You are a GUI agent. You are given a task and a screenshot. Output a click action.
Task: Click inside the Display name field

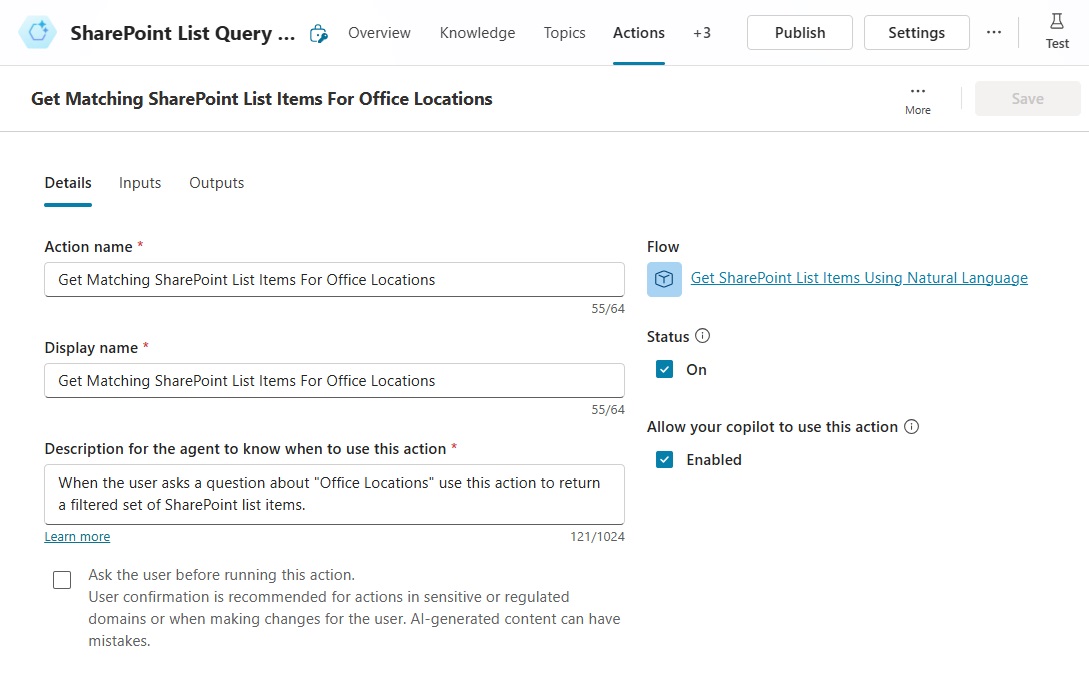(334, 380)
